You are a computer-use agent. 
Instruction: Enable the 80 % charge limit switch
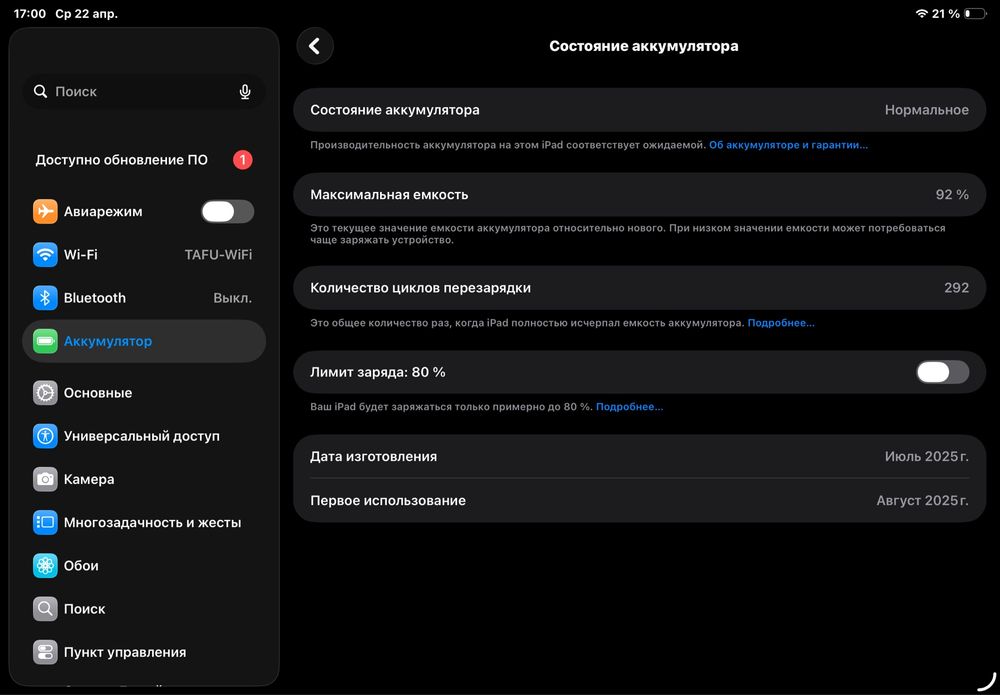(x=943, y=372)
